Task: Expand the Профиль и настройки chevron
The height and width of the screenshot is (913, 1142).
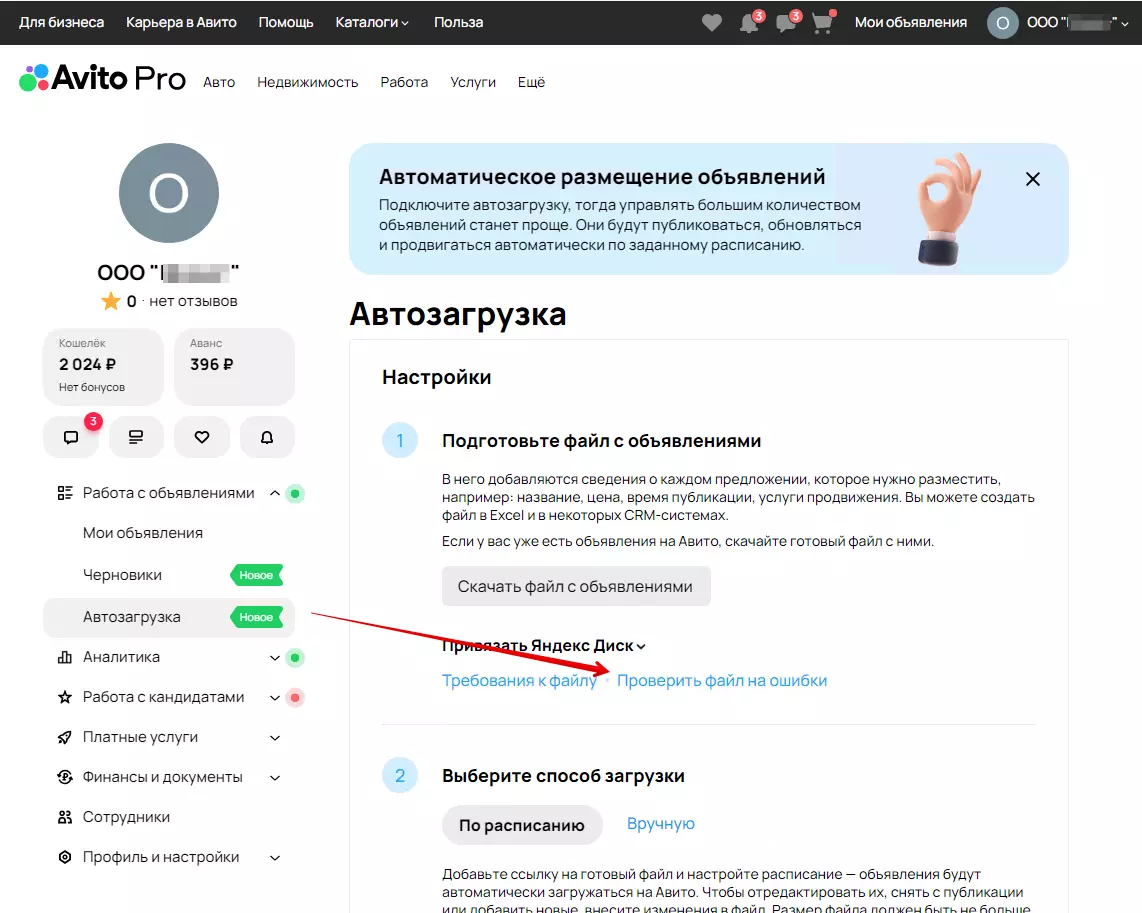Action: click(275, 858)
